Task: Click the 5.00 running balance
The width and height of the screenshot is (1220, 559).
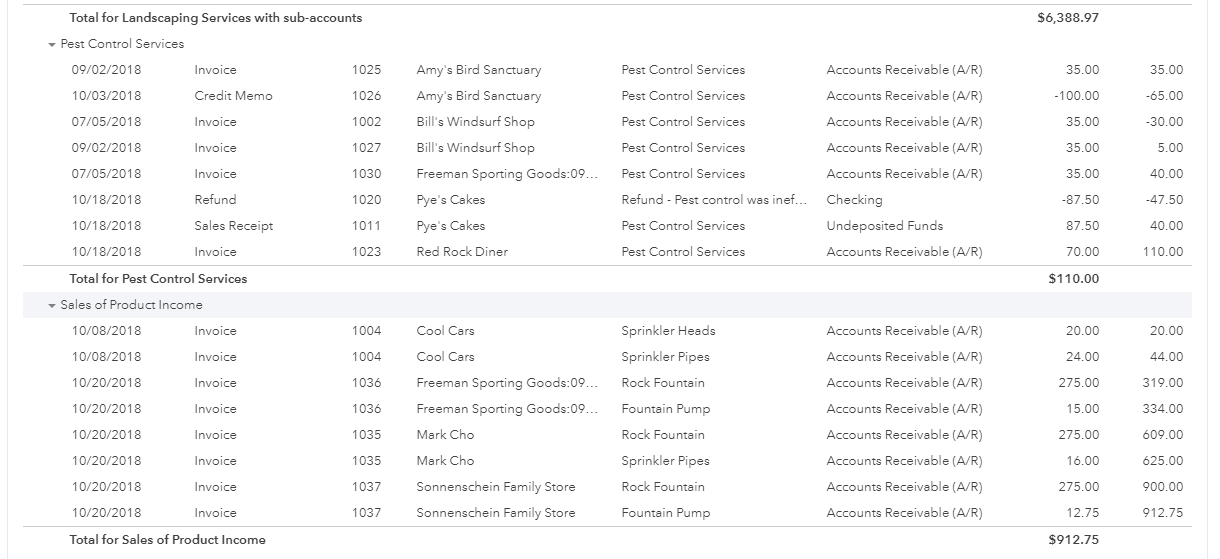Action: [1171, 148]
